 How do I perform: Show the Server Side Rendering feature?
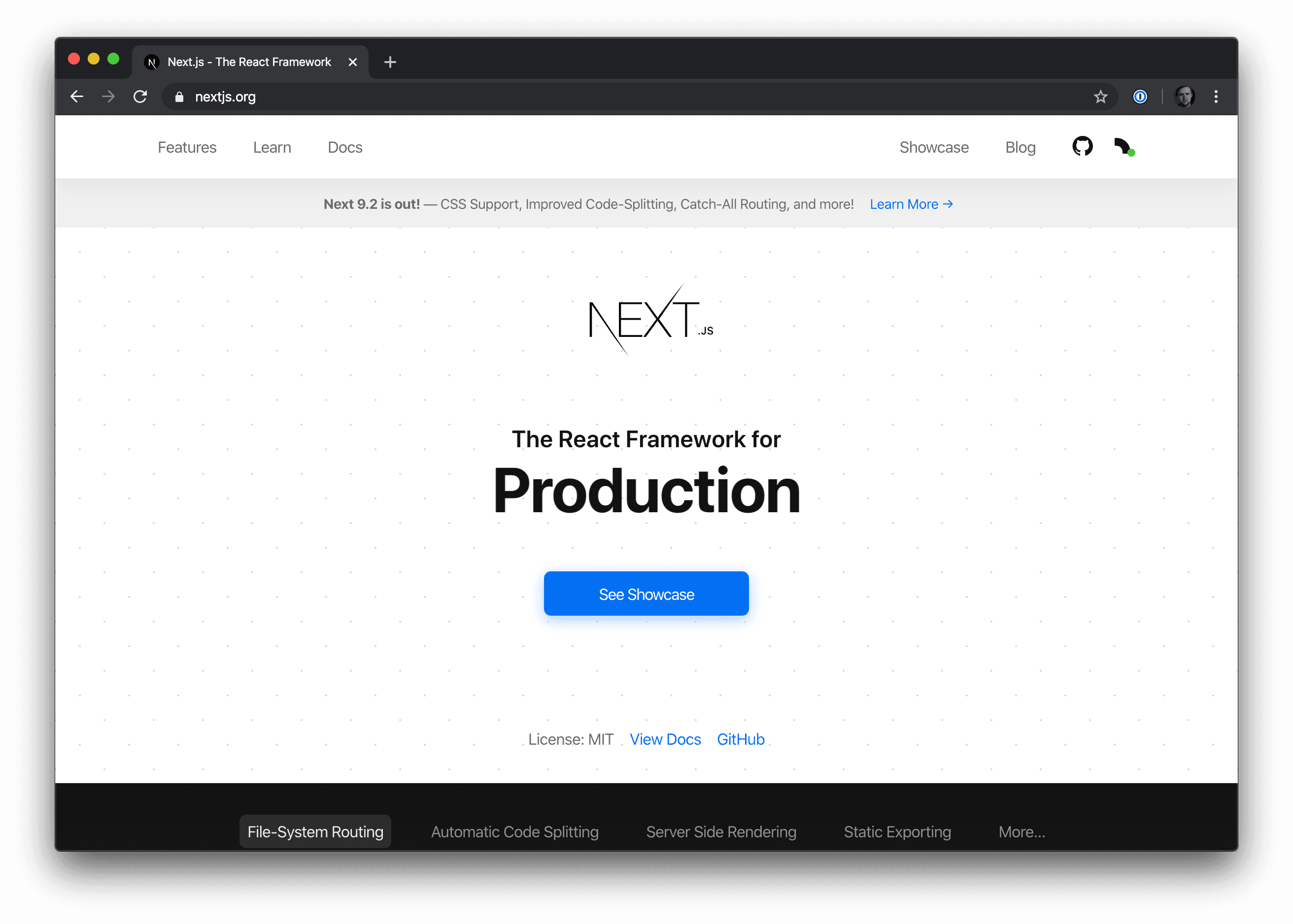click(x=720, y=831)
